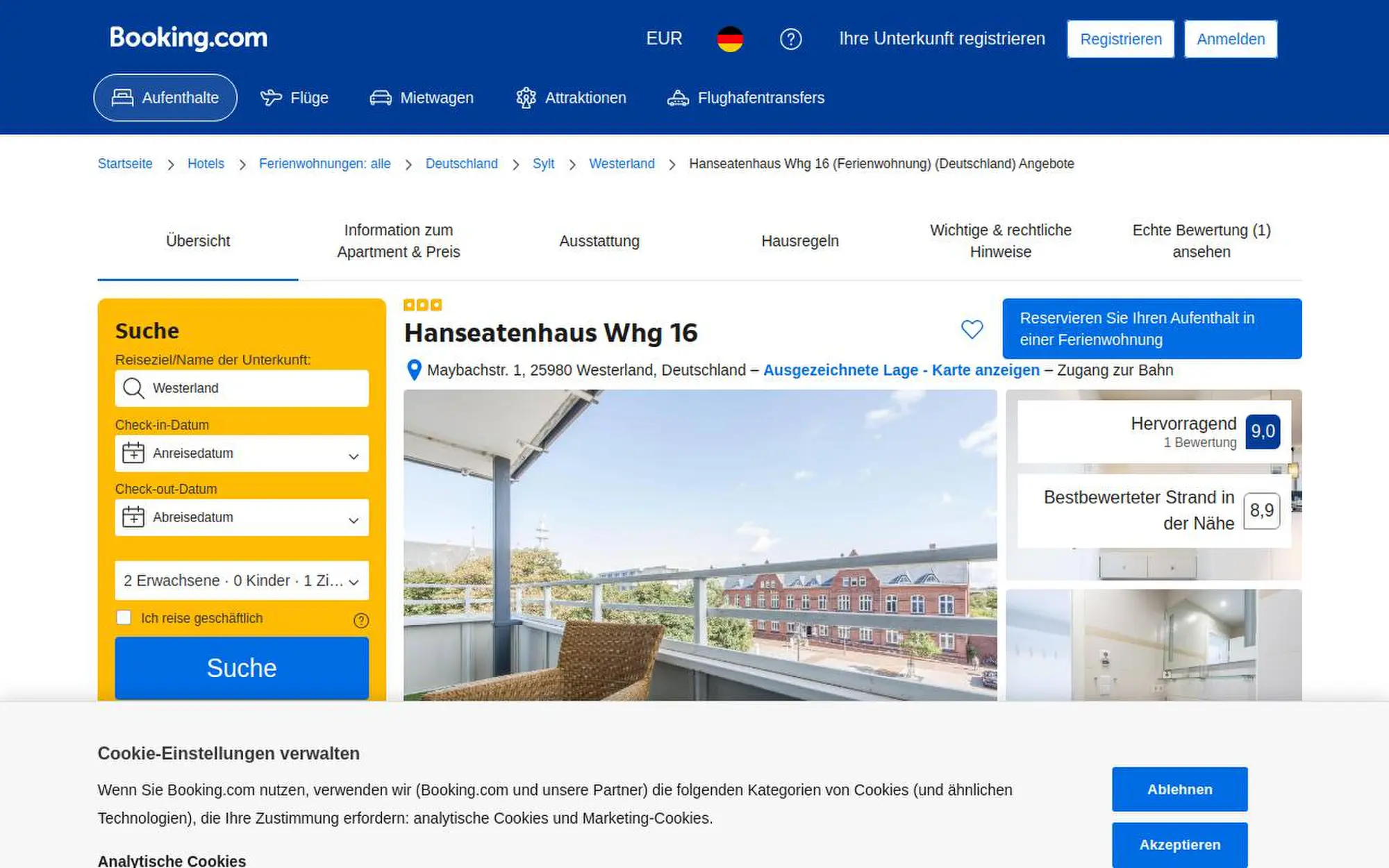The height and width of the screenshot is (868, 1389).
Task: Open the Mietwagen tab
Action: [422, 98]
